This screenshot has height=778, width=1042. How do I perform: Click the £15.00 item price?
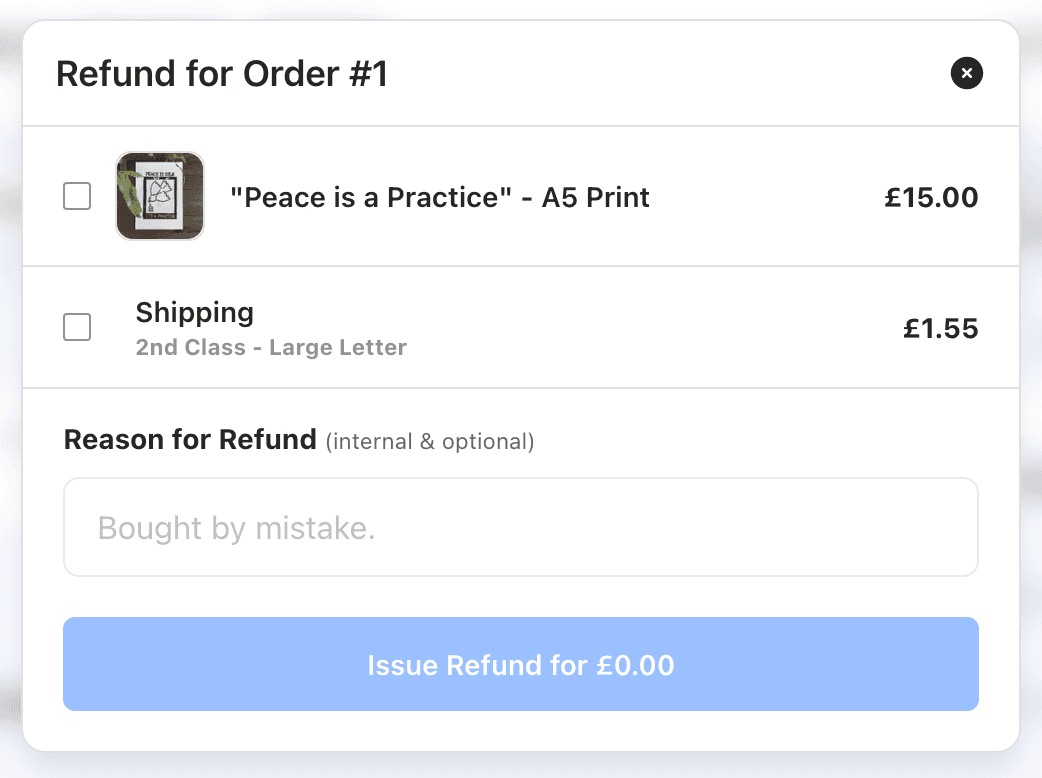(931, 197)
